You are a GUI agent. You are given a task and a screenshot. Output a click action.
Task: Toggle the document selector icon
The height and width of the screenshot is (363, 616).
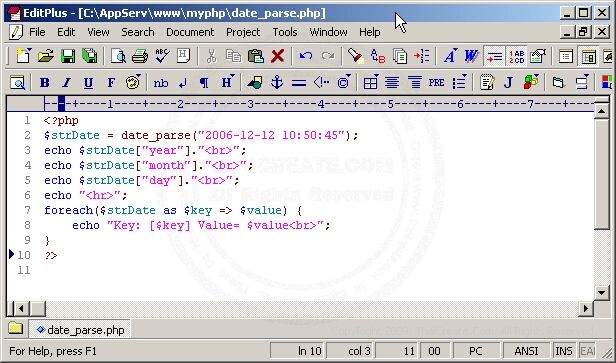(588, 56)
